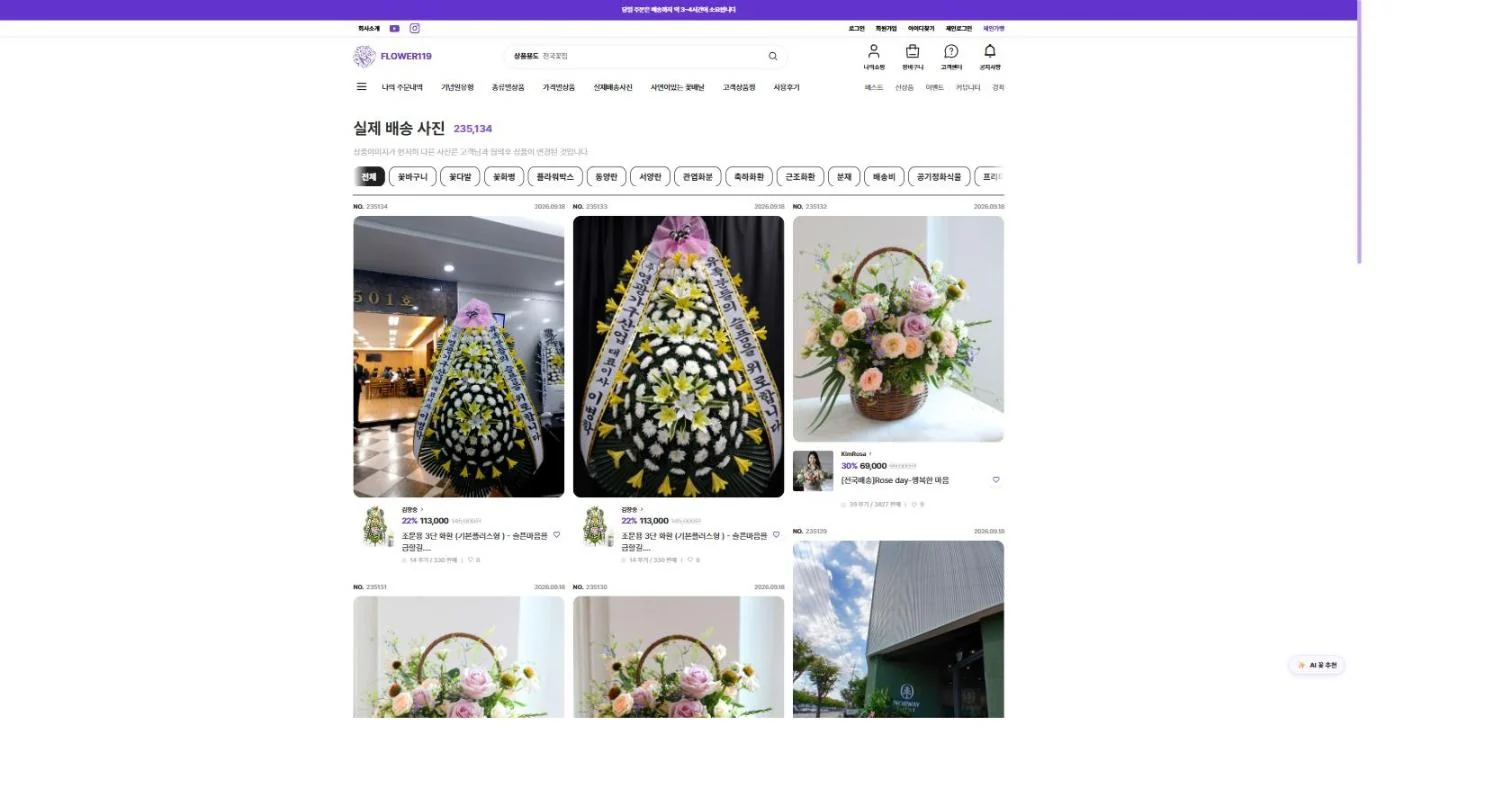
Task: Open the my shopping person icon
Action: coord(874,51)
